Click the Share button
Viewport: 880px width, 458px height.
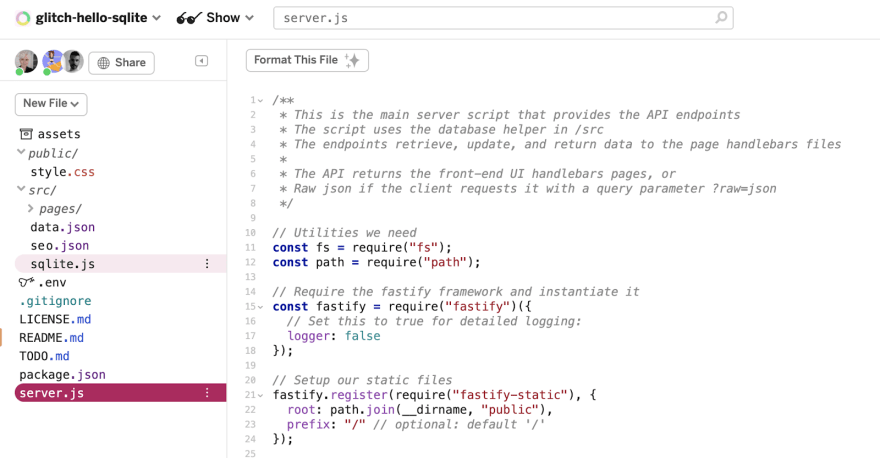coord(121,62)
